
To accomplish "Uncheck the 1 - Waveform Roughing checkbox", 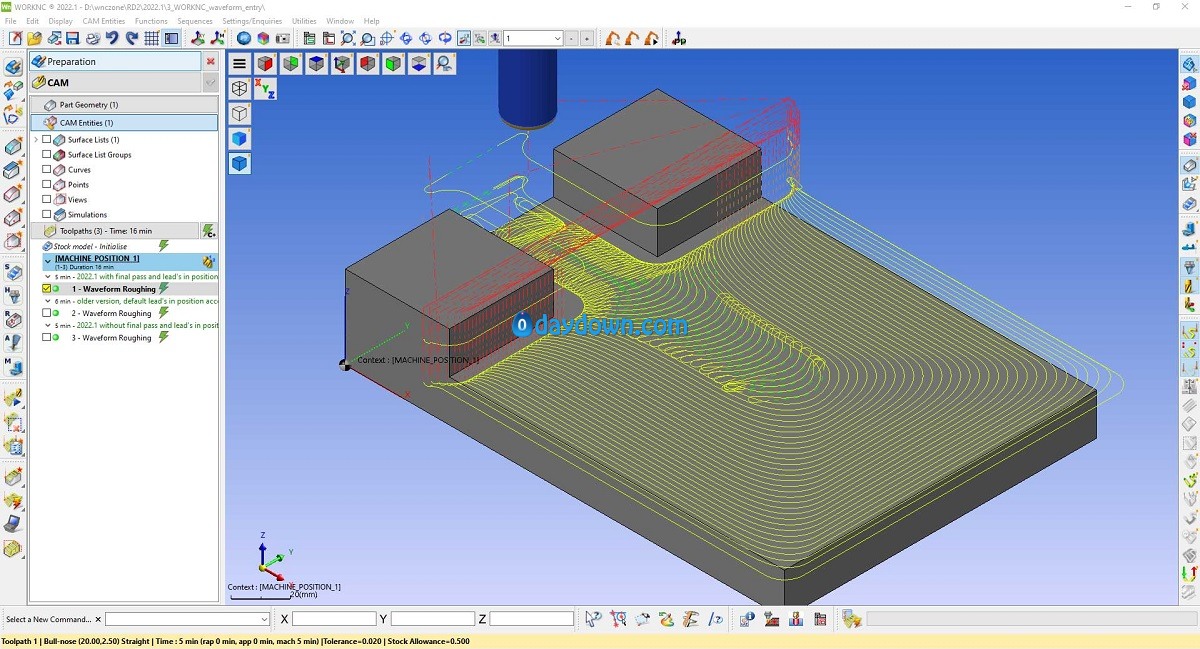I will tap(47, 289).
